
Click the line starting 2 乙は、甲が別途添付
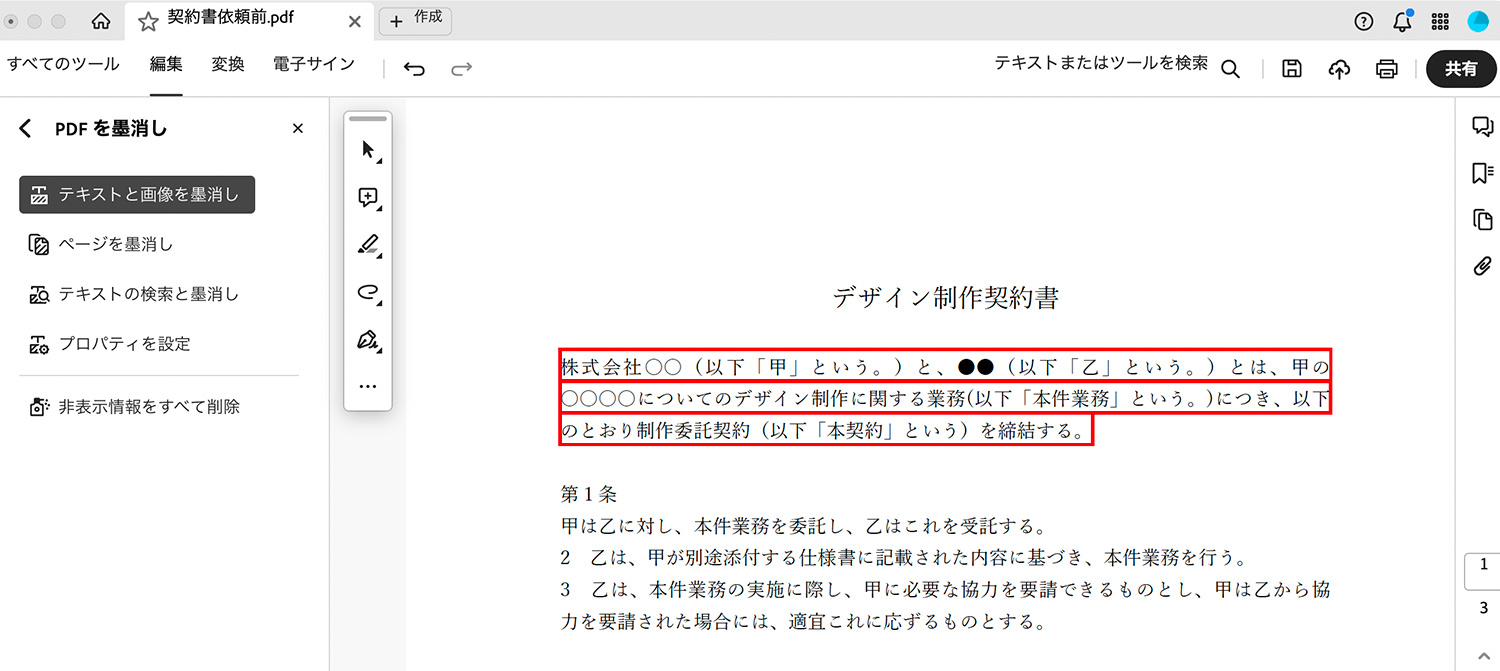click(904, 558)
